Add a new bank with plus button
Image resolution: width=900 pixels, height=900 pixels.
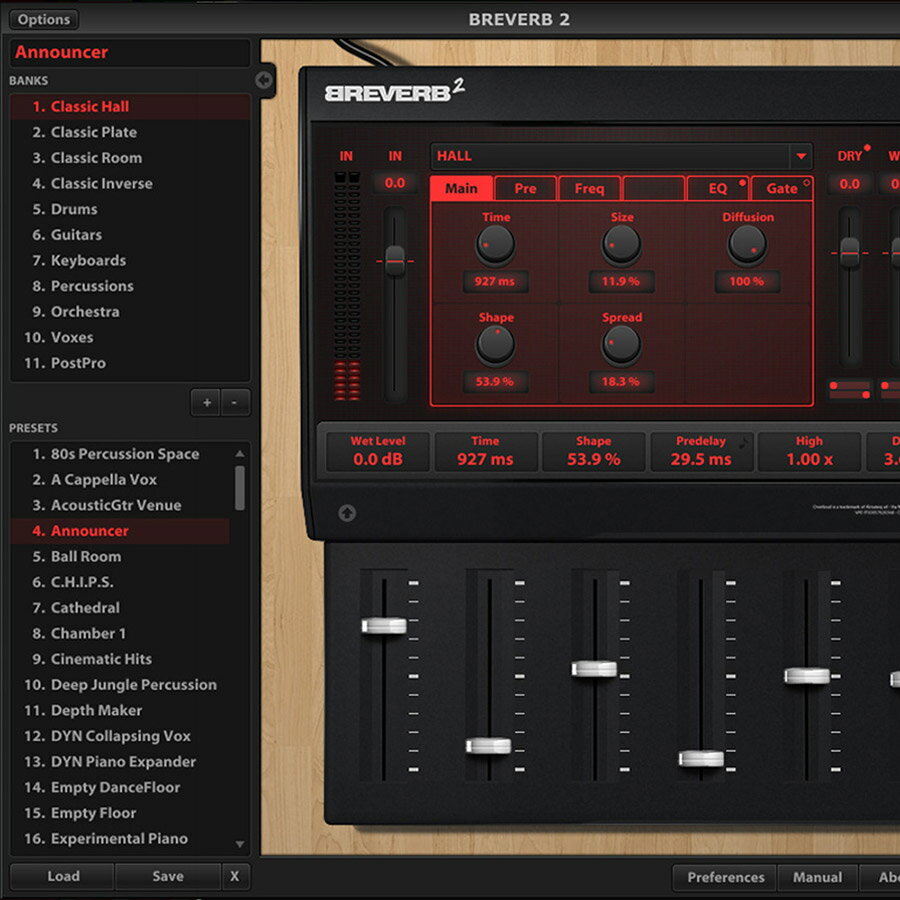coord(207,402)
